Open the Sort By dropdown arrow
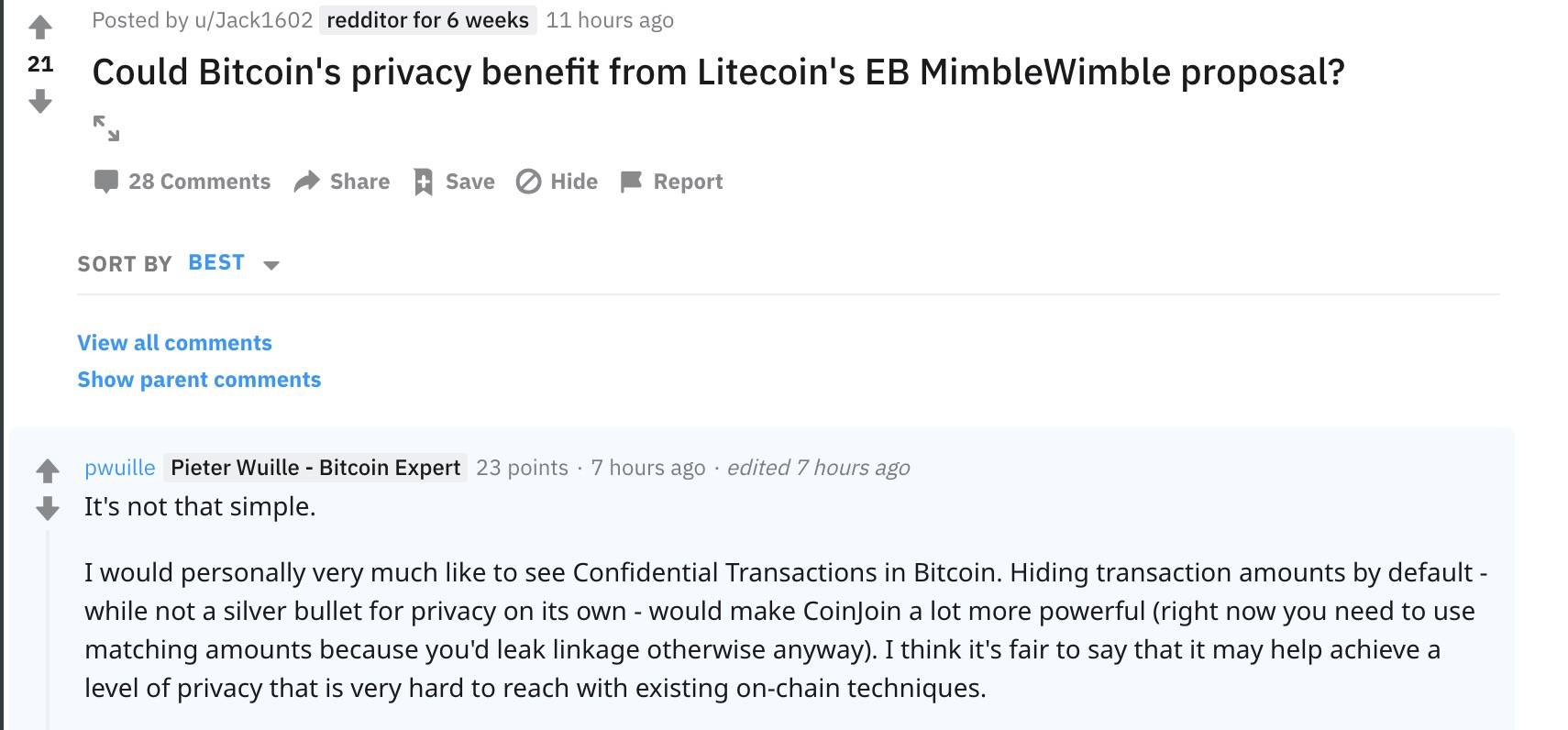The height and width of the screenshot is (730, 1568). tap(271, 265)
